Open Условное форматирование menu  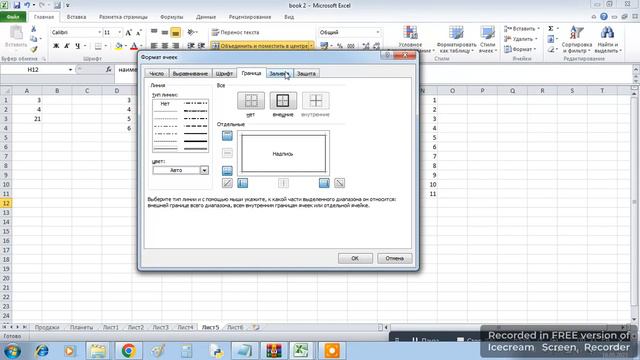coord(410,39)
